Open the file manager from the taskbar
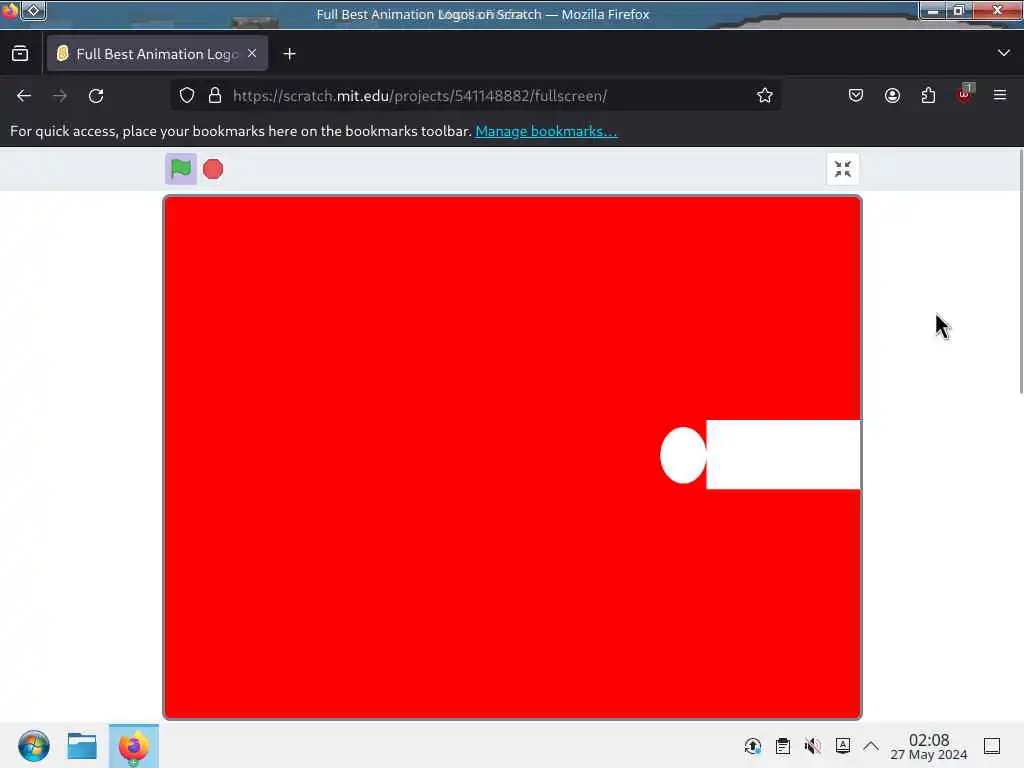 tap(82, 746)
